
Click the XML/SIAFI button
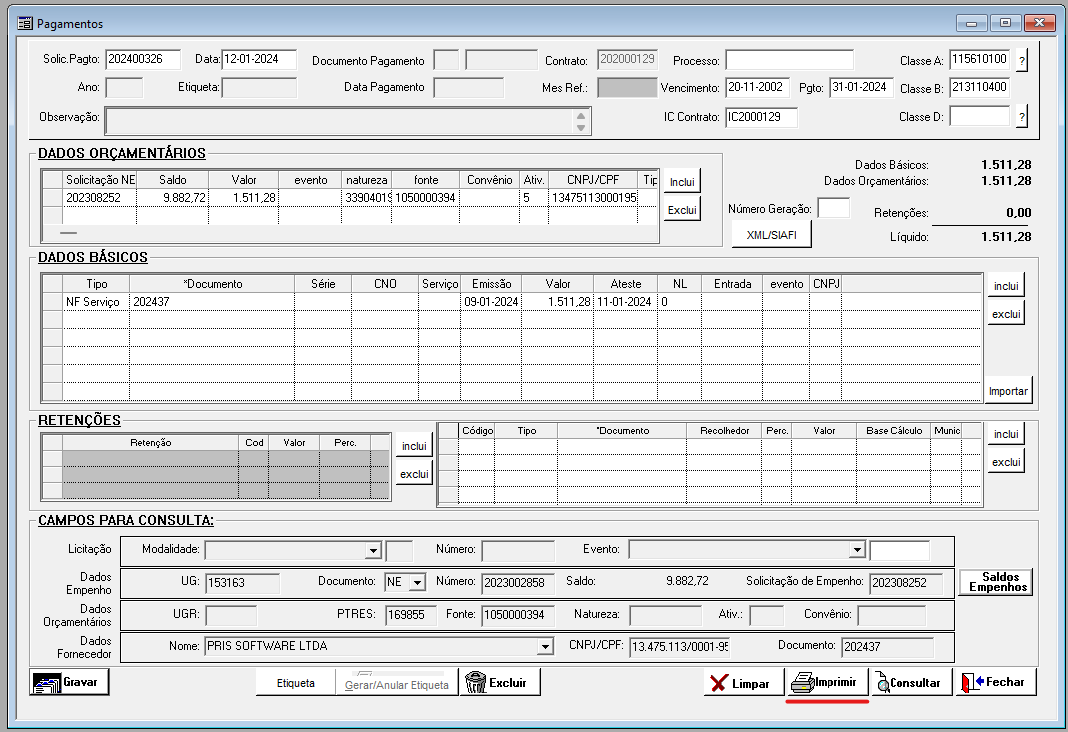[771, 234]
